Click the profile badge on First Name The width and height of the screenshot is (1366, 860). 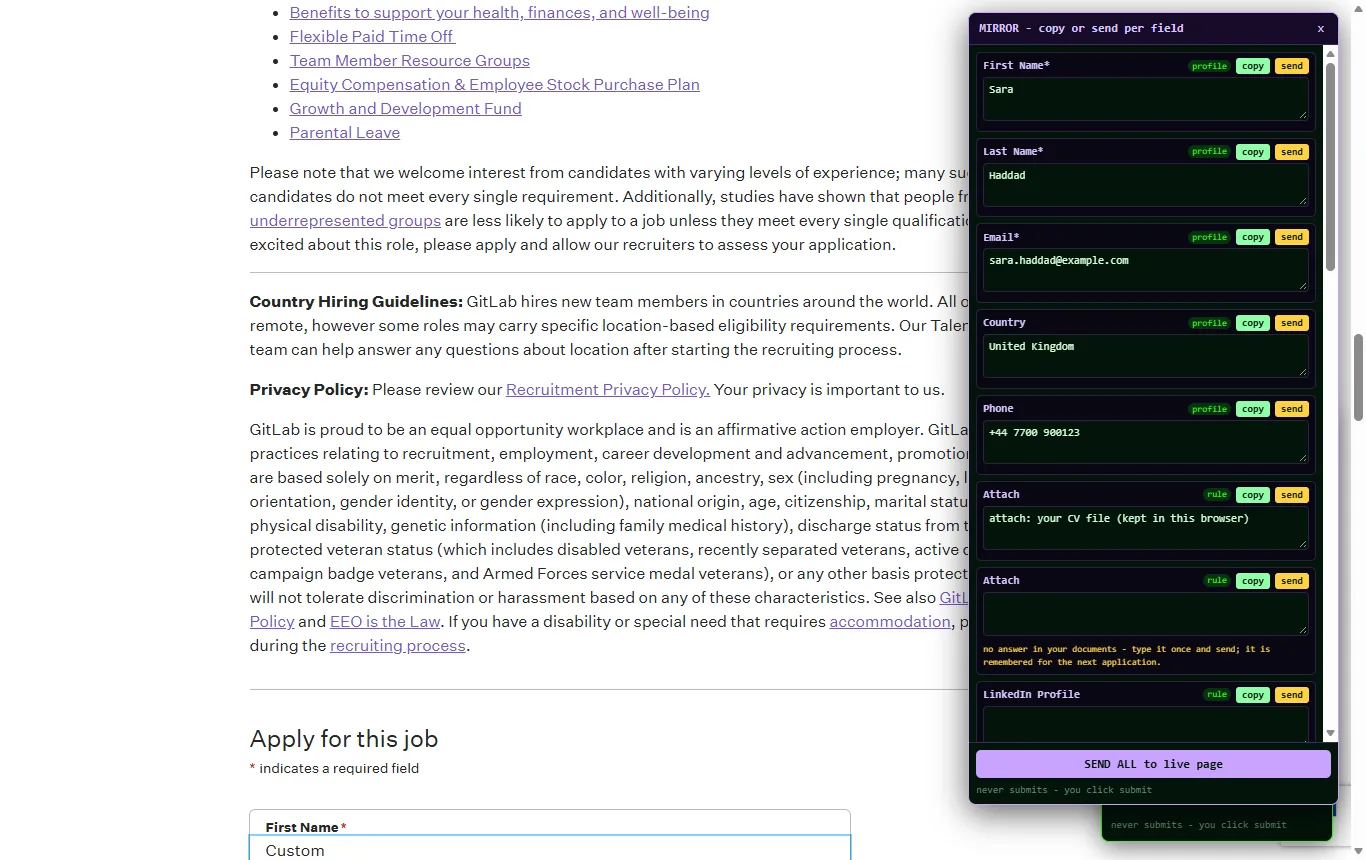pos(1209,66)
